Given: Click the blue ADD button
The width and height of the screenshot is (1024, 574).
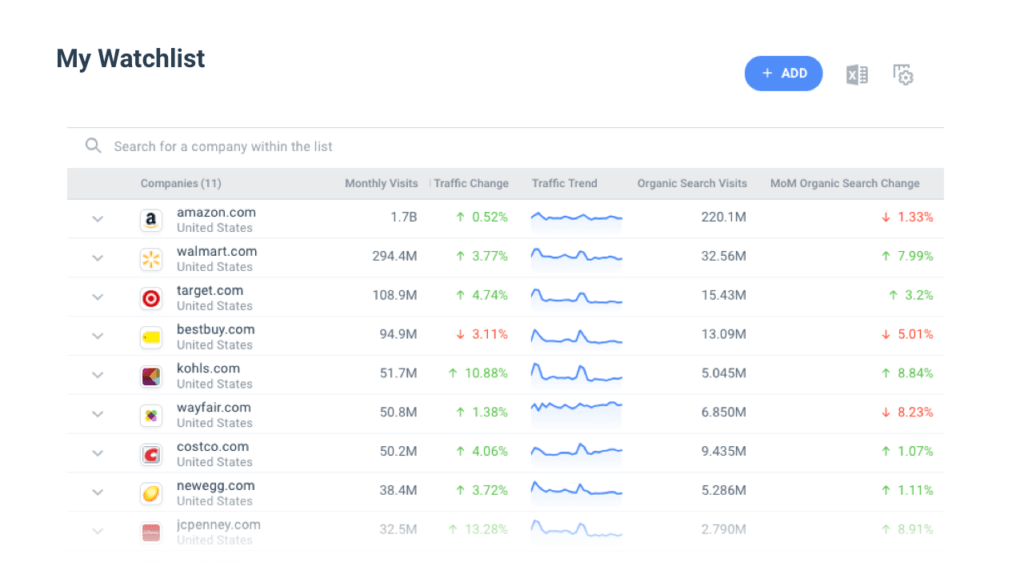Looking at the screenshot, I should click(783, 73).
